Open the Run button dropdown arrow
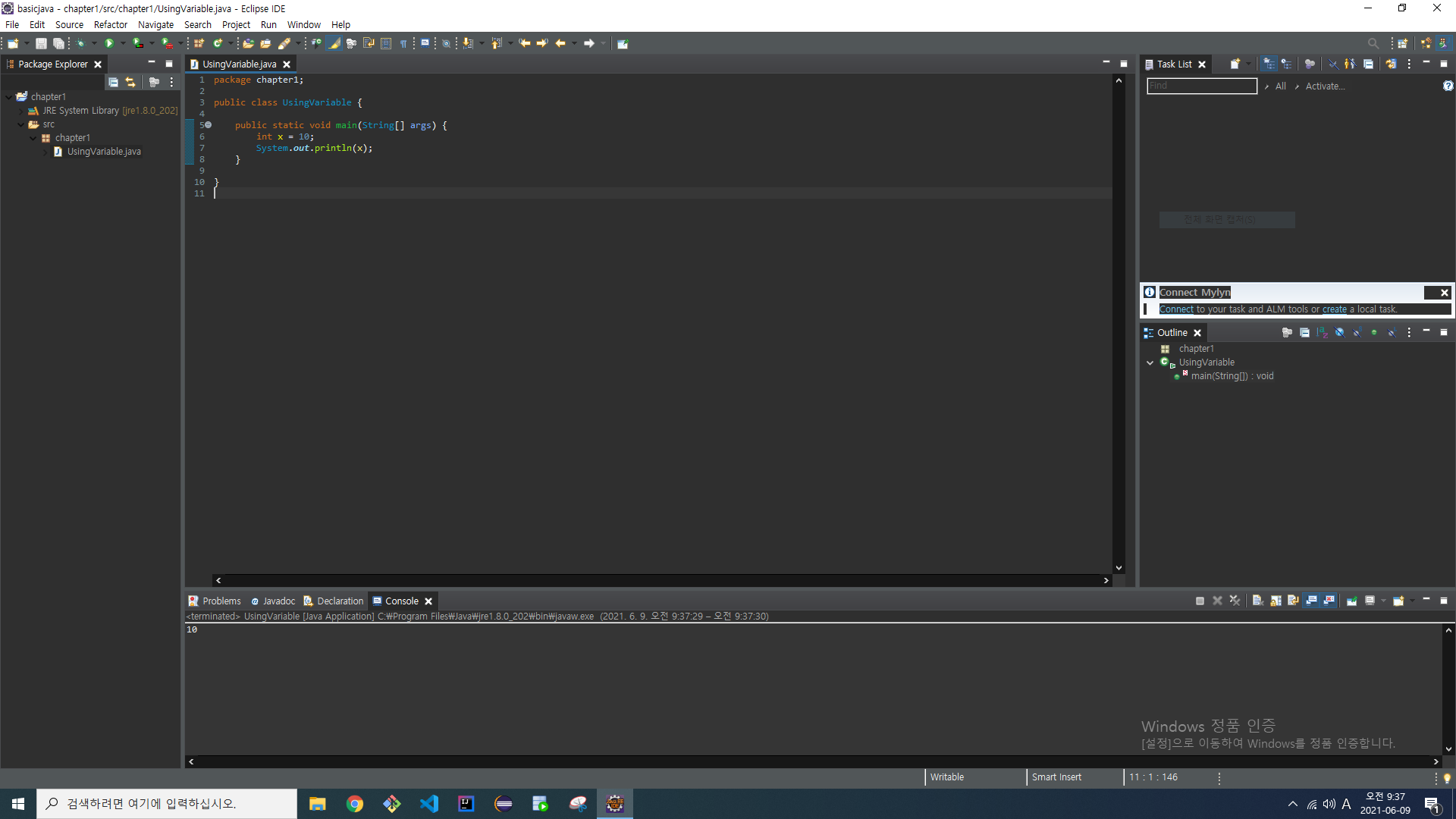The image size is (1456, 819). click(123, 43)
